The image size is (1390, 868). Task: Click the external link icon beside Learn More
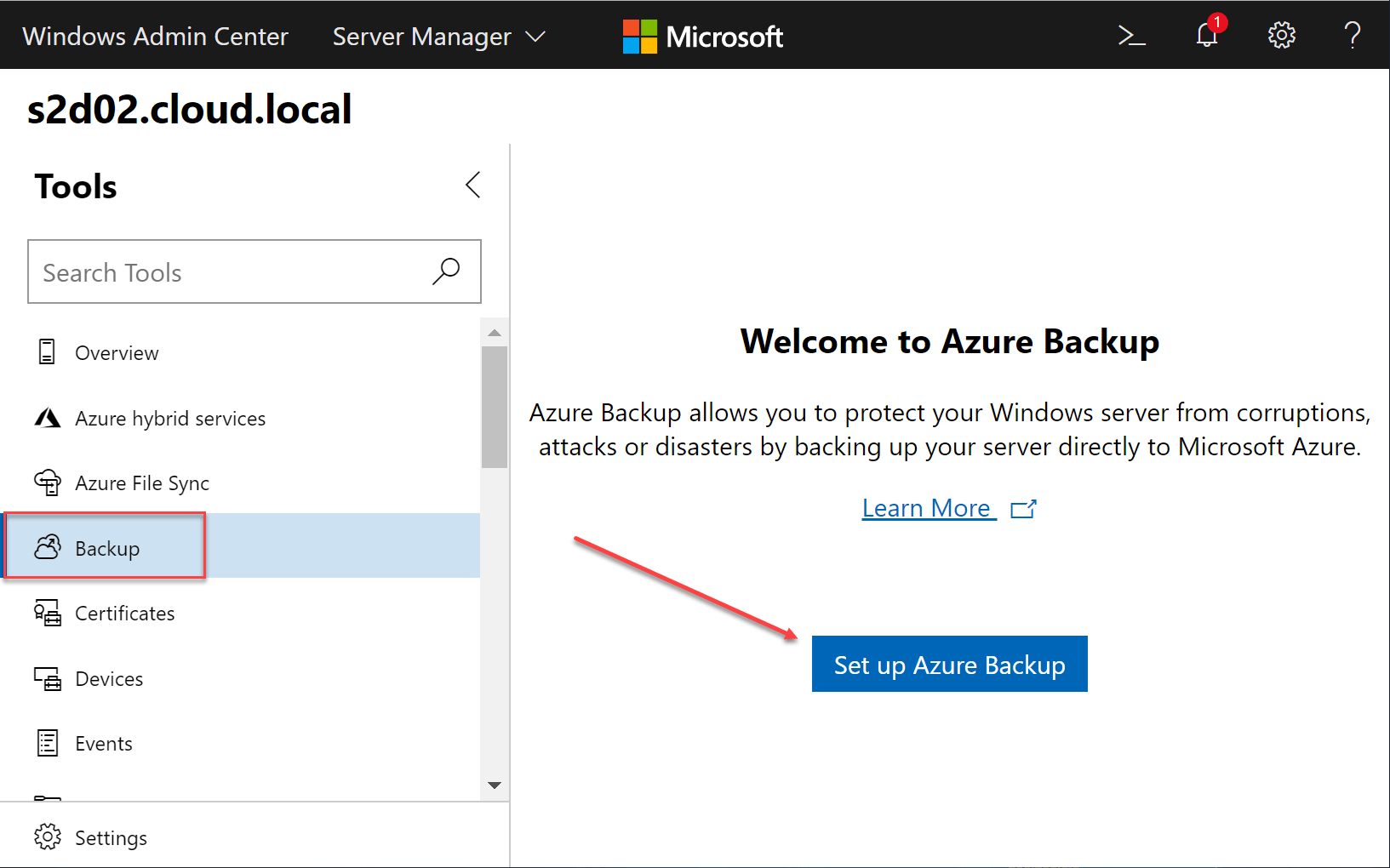pyautogui.click(x=1023, y=509)
